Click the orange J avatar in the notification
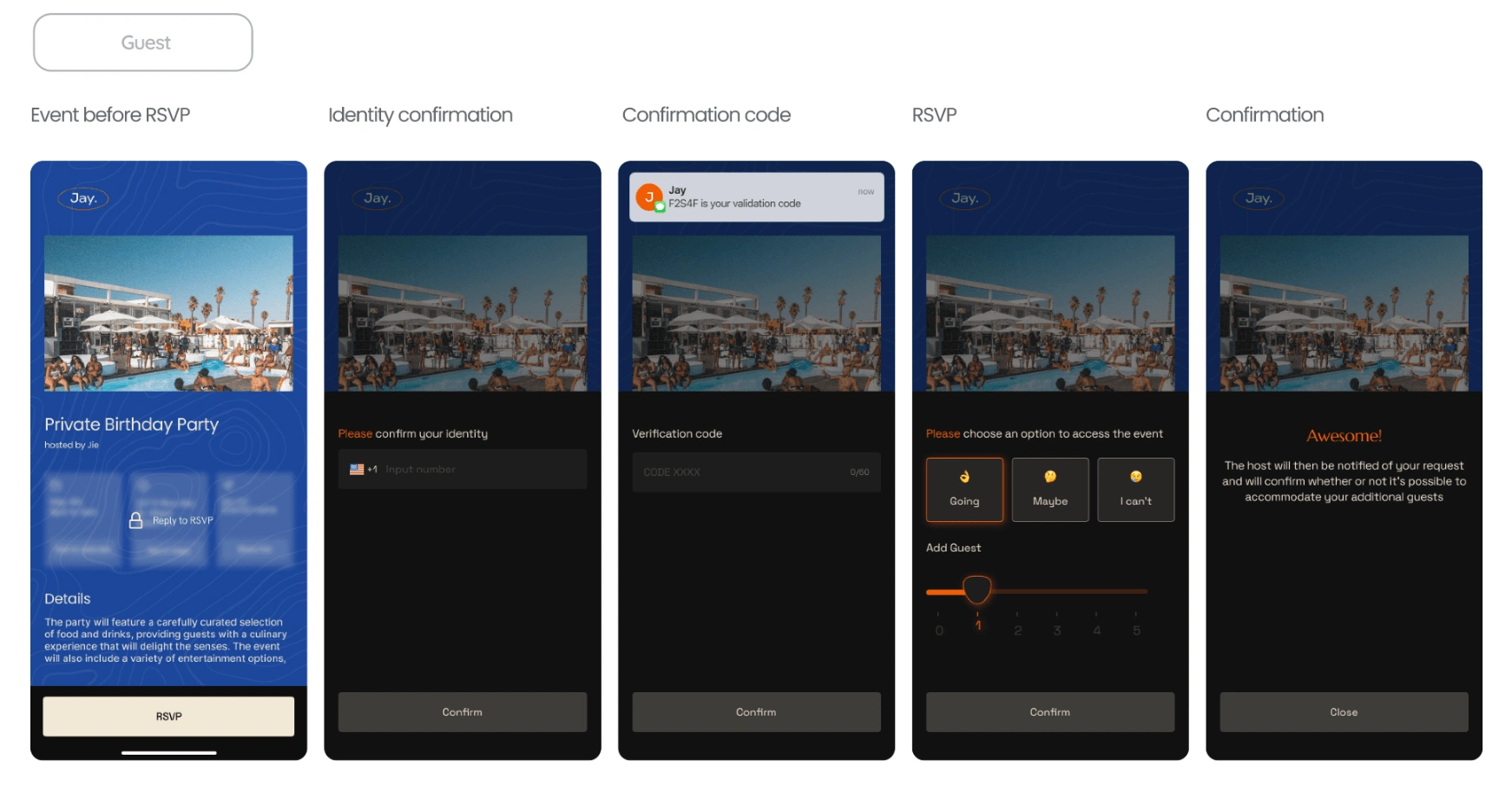This screenshot has height=799, width=1512. [x=648, y=197]
